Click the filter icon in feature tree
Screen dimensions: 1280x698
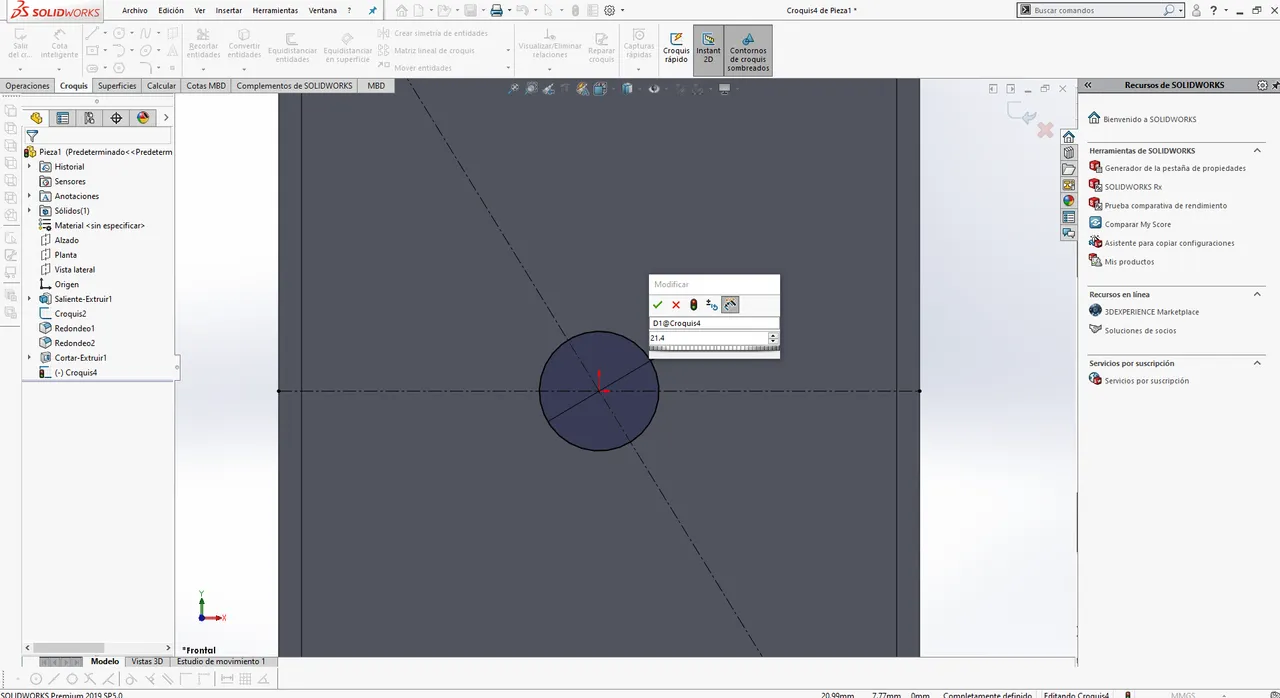(x=32, y=136)
